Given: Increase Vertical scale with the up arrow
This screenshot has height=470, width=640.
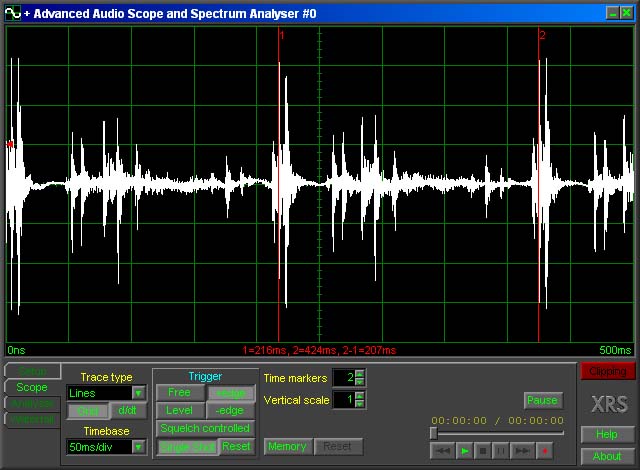Looking at the screenshot, I should click(x=359, y=395).
